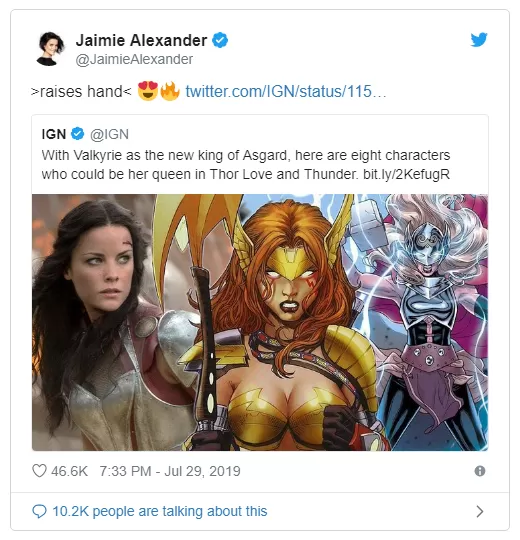The image size is (520, 540).
Task: Click the IGN account name
Action: 54,134
